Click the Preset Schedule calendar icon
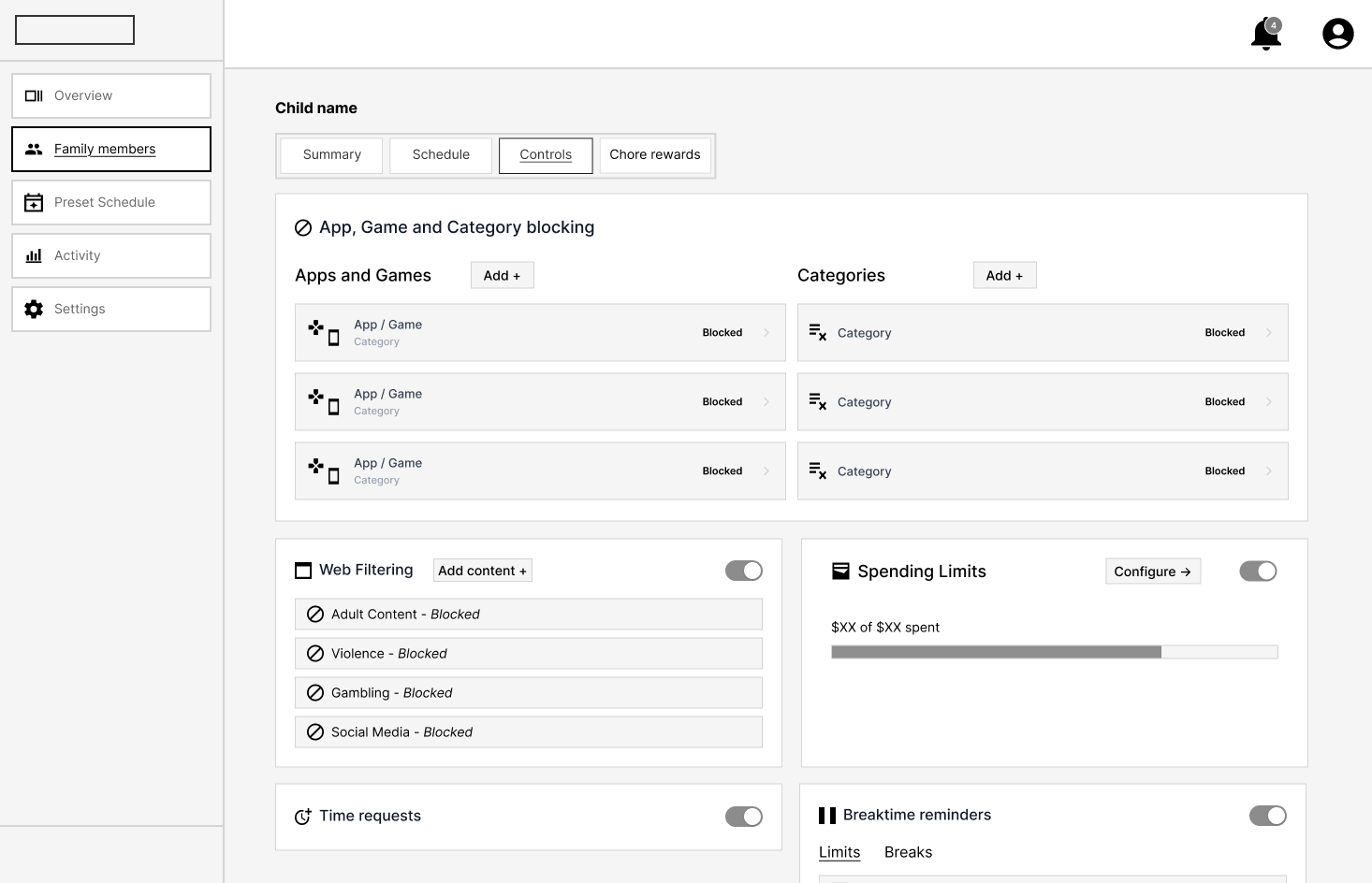1372x883 pixels. (34, 202)
